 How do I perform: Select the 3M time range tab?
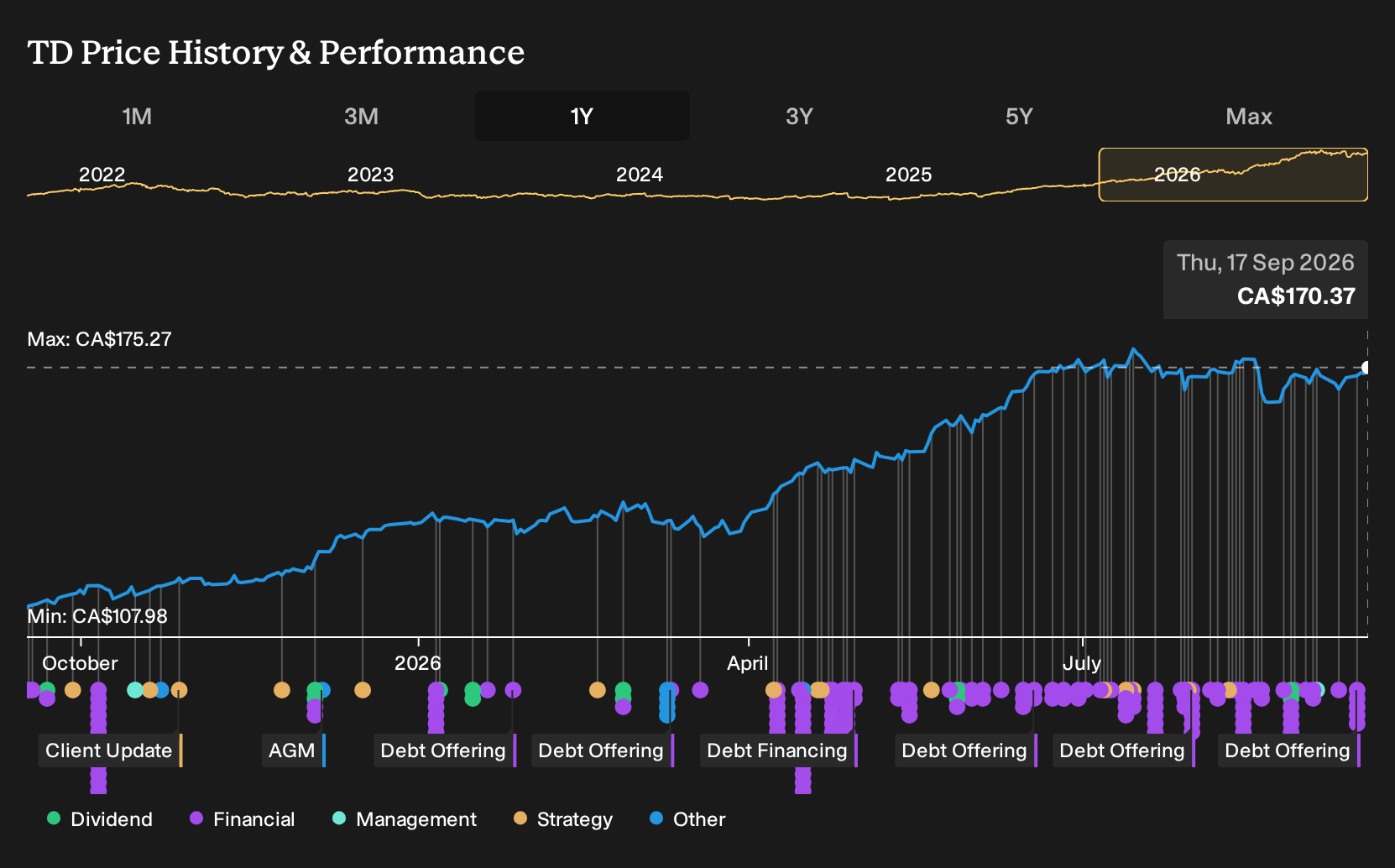(x=361, y=116)
